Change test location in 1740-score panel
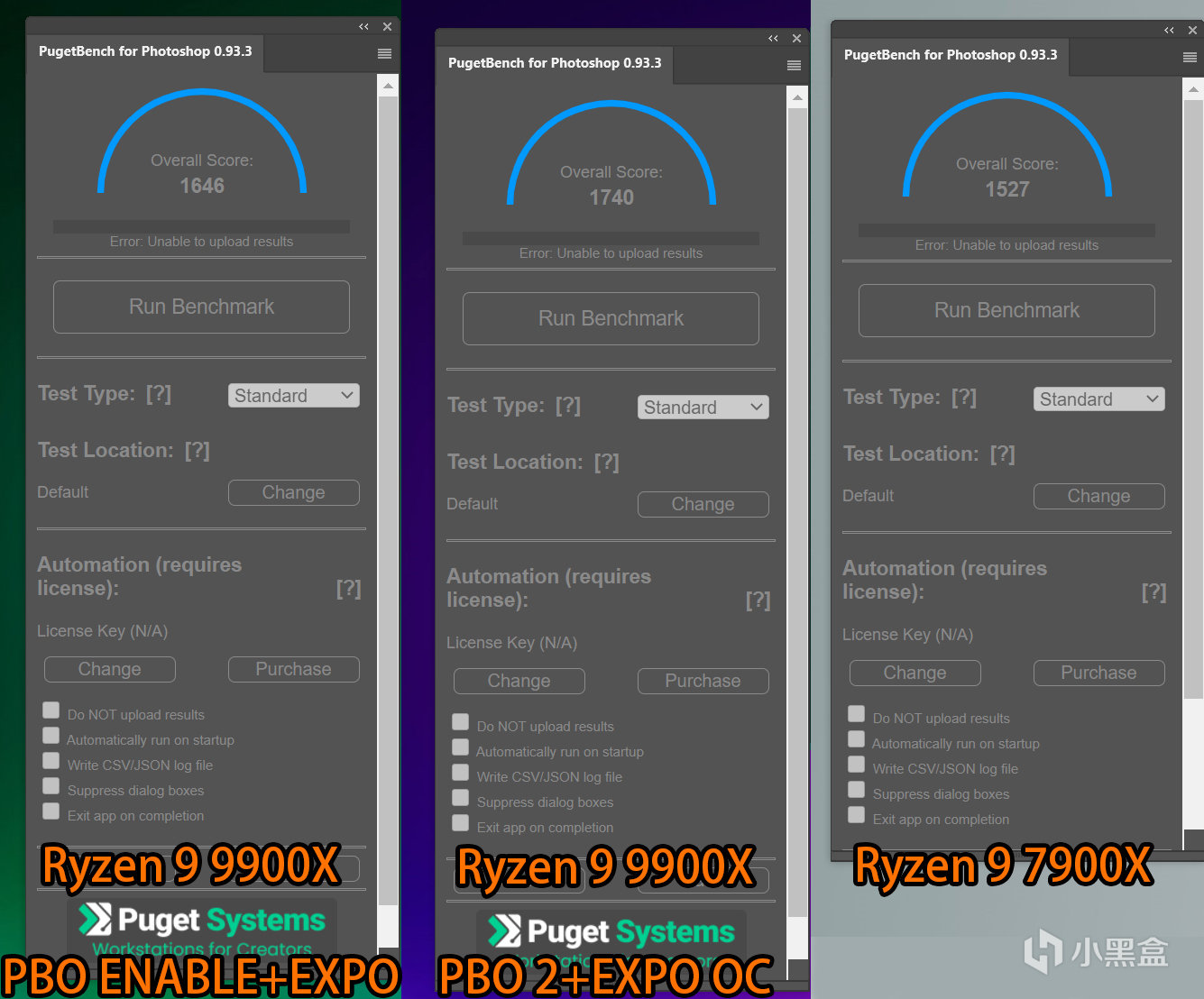 [703, 504]
